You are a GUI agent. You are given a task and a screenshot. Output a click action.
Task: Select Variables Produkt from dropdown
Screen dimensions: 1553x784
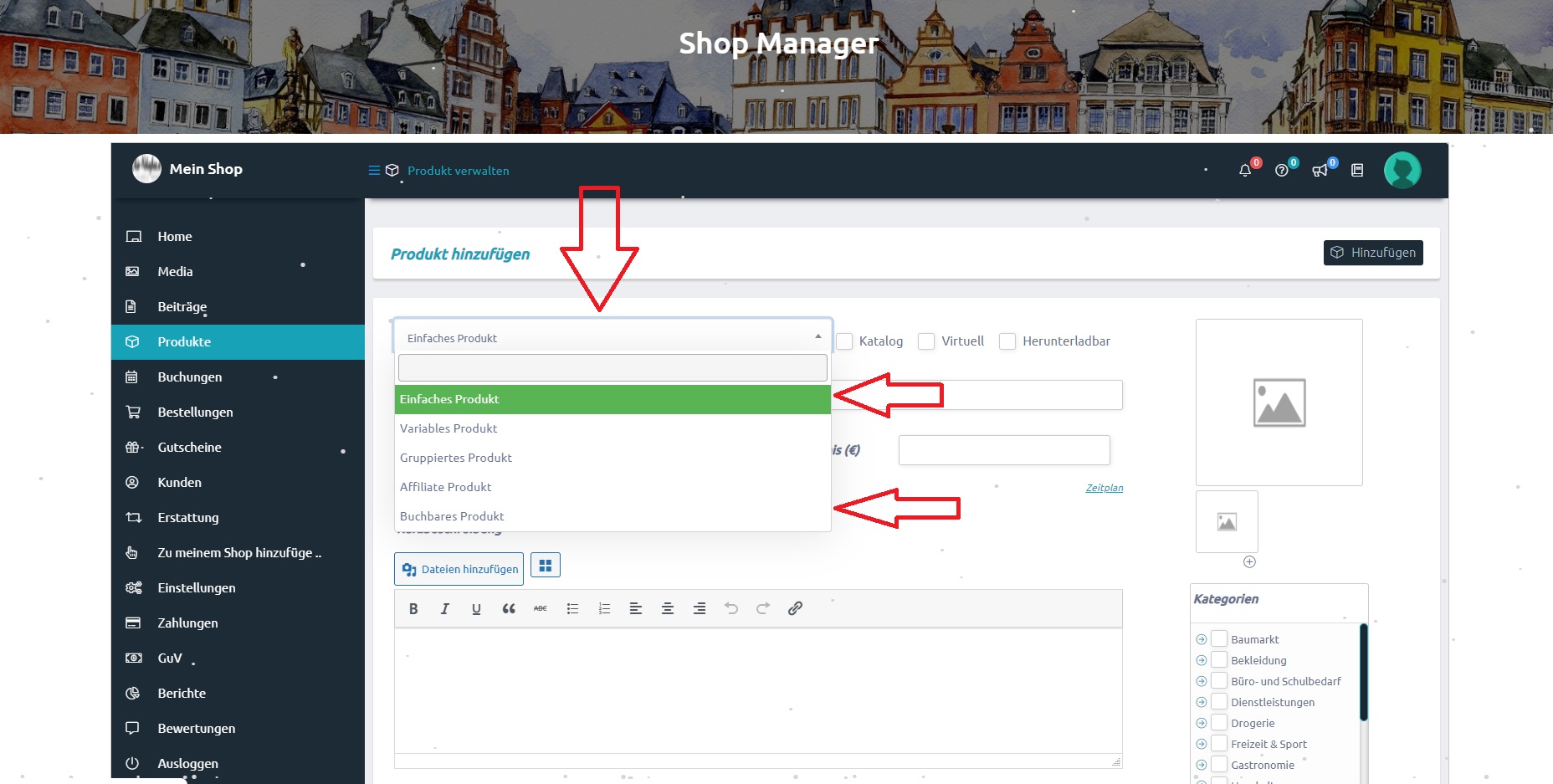612,428
